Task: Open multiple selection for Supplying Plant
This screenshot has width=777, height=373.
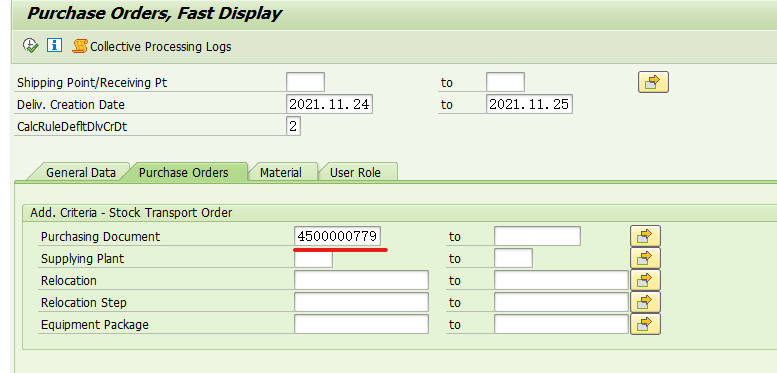Action: [645, 258]
